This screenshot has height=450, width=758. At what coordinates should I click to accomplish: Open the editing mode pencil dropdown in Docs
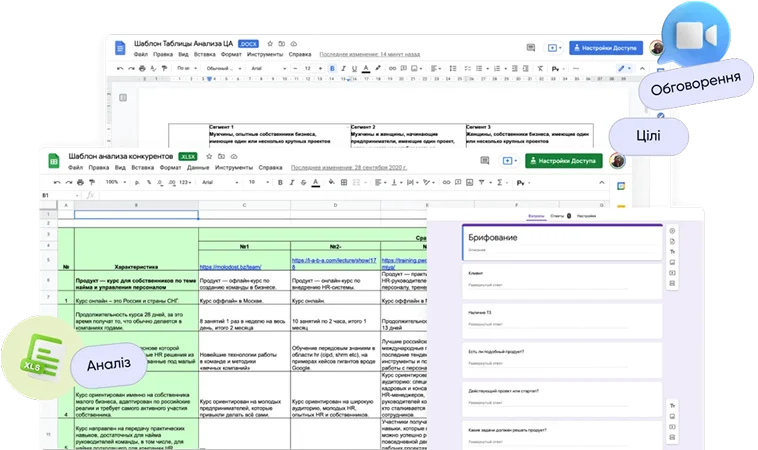tap(625, 69)
